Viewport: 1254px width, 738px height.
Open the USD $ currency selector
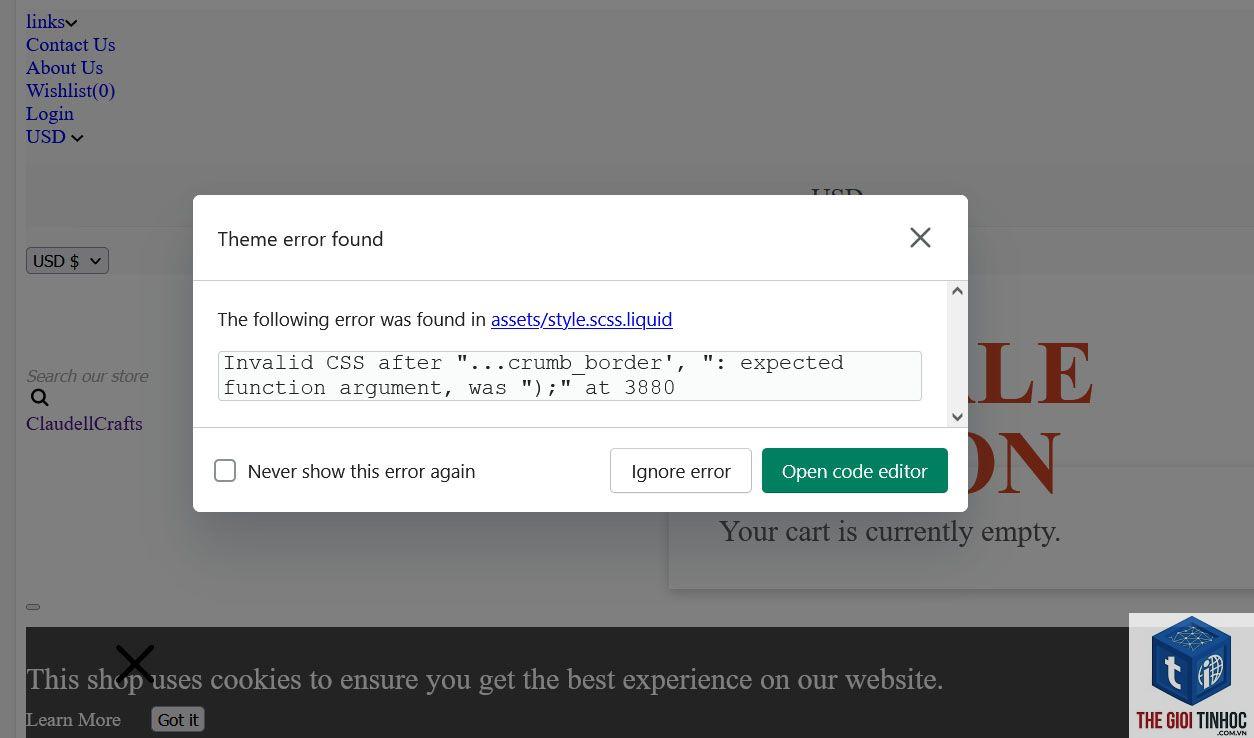click(67, 261)
